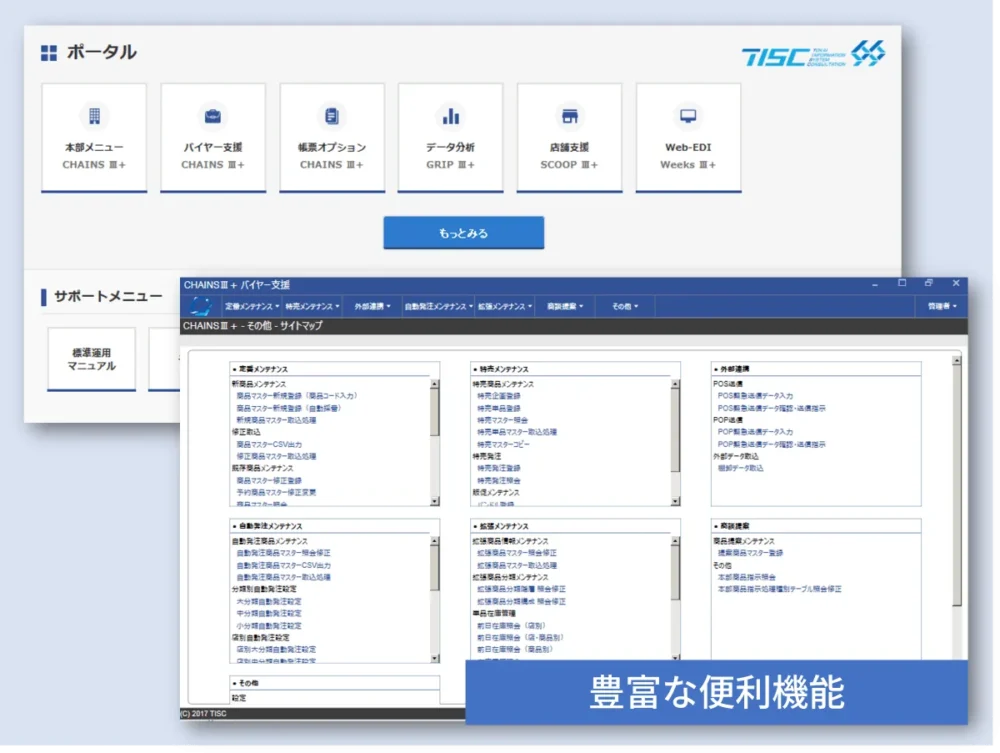Click the 商品マスター修正登録 link
The image size is (1000, 753).
(x=268, y=481)
